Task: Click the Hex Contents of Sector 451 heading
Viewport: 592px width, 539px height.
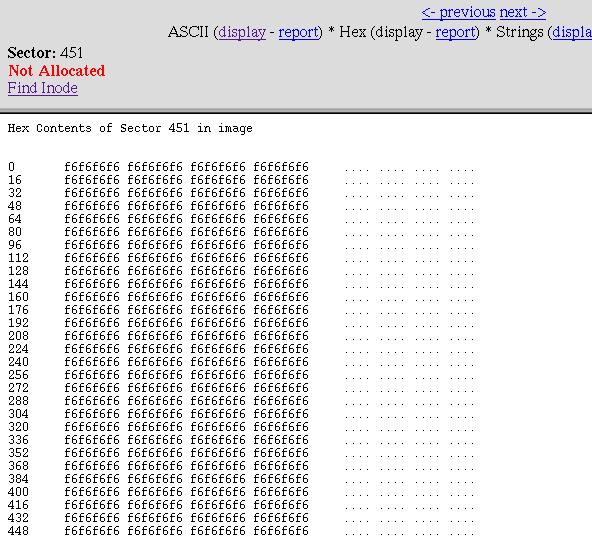Action: (x=130, y=128)
